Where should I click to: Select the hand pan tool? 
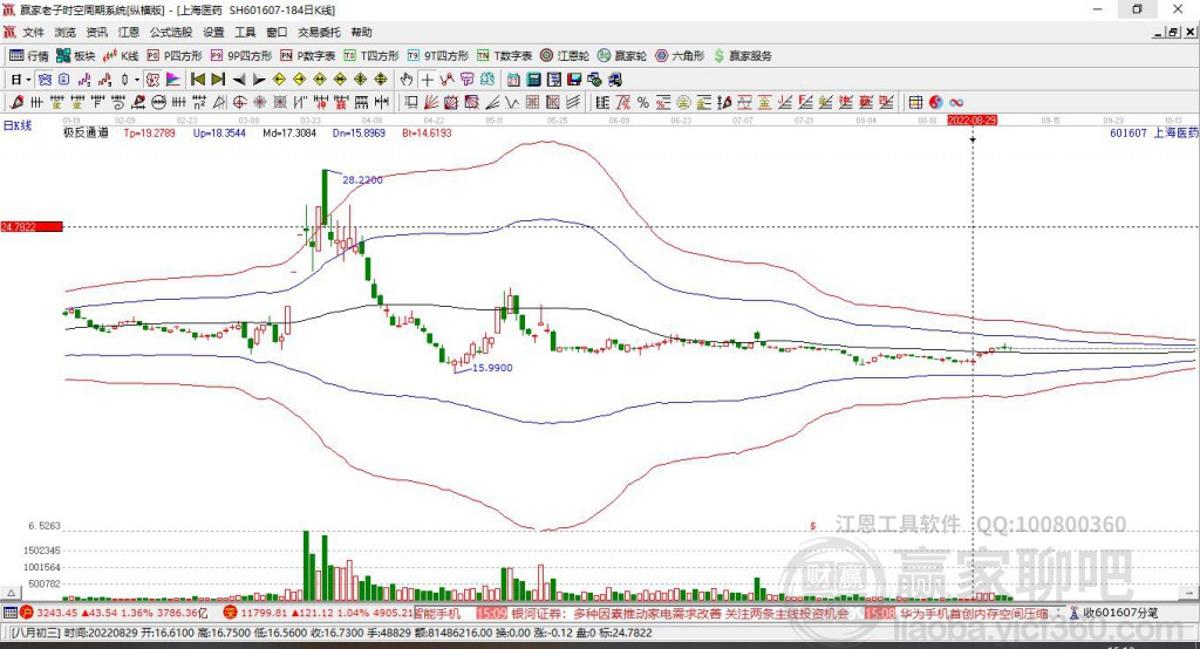click(406, 78)
